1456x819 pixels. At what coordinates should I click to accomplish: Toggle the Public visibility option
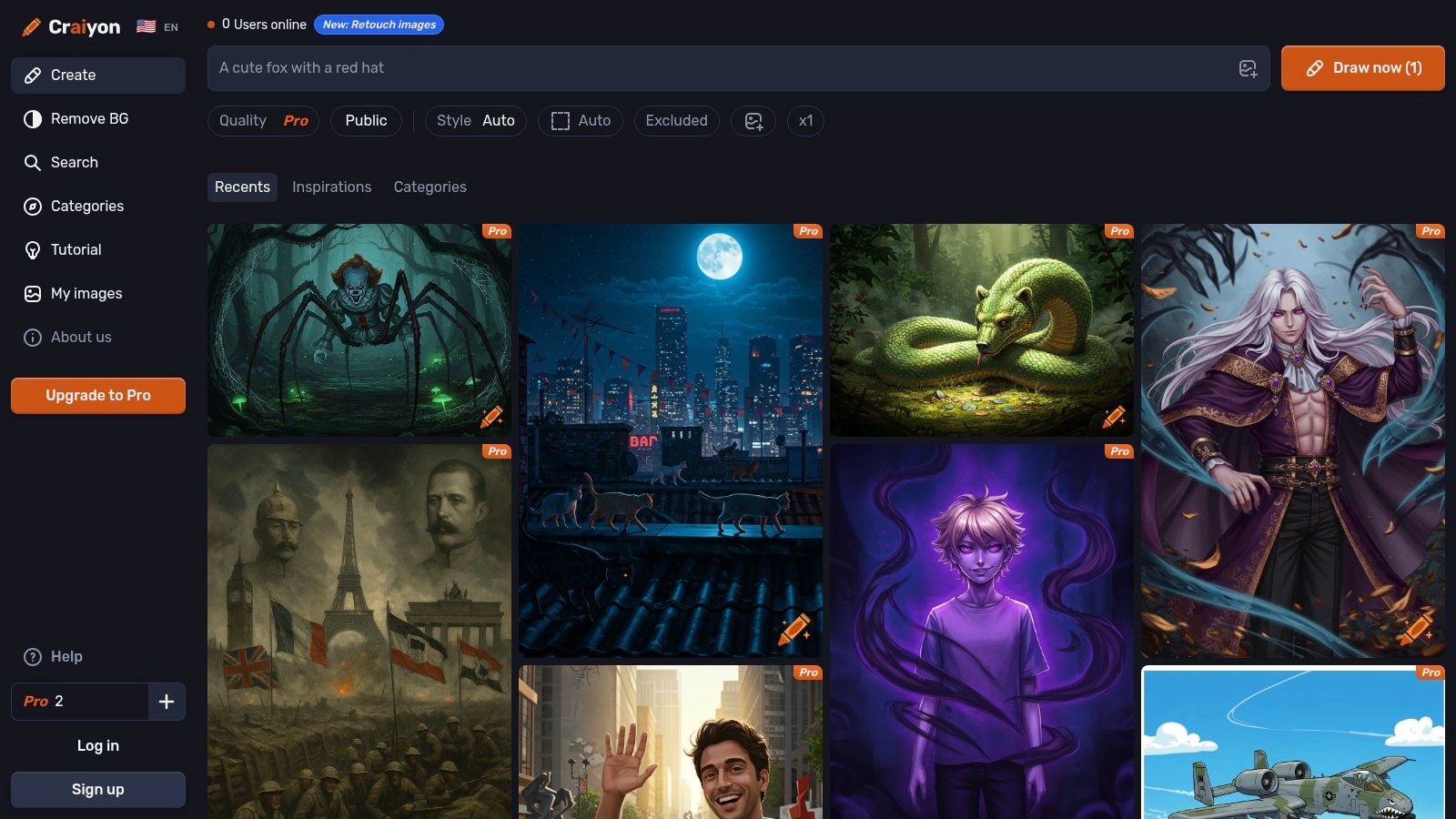click(367, 121)
